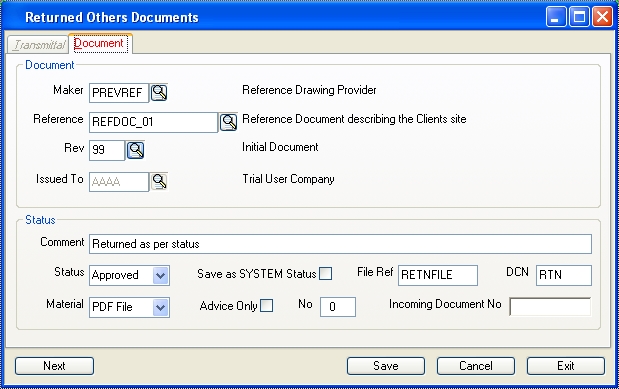Focus the Maker field containing PREVREF
This screenshot has height=389, width=619.
[x=119, y=93]
